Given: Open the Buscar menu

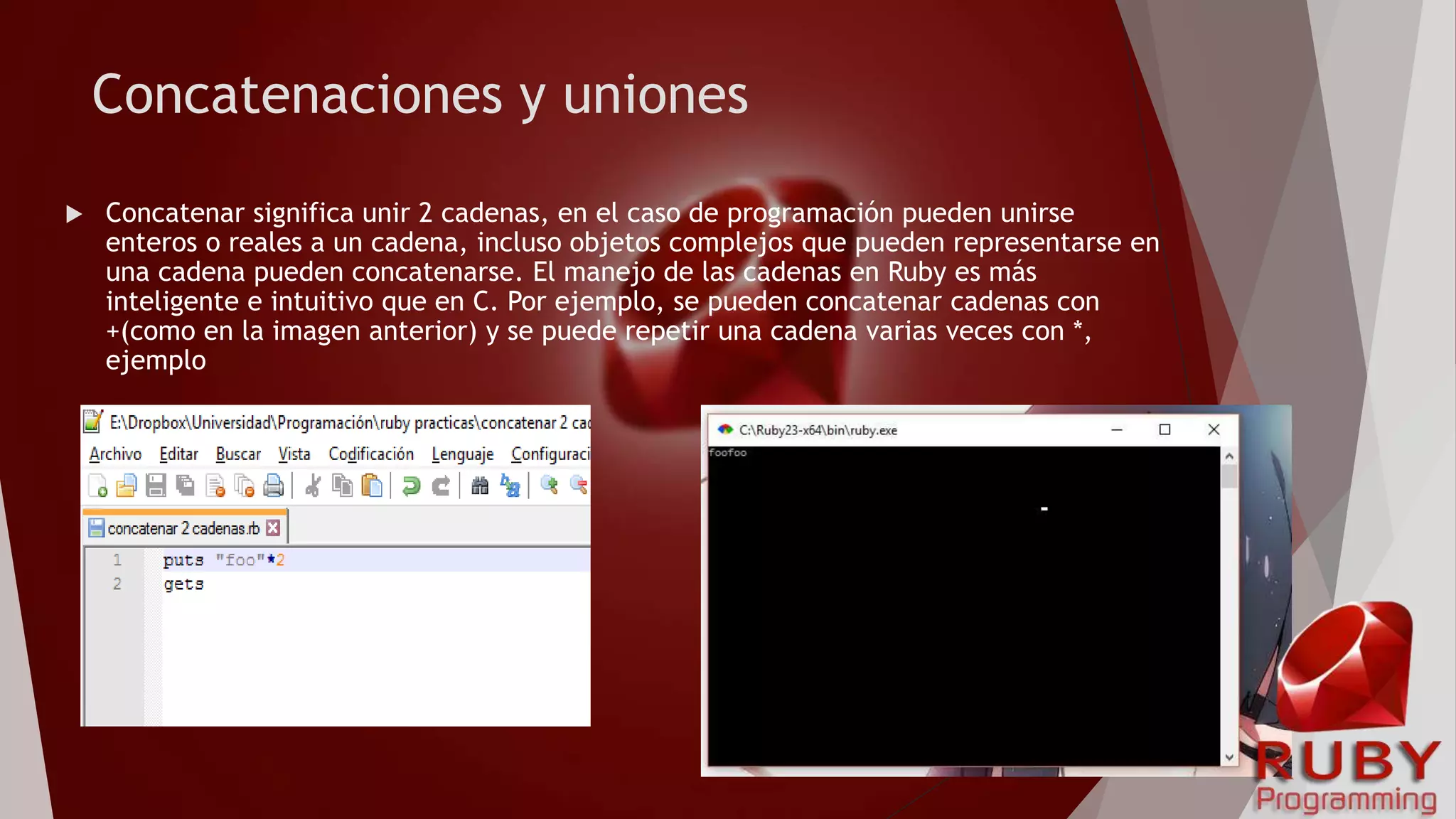Looking at the screenshot, I should pos(238,454).
